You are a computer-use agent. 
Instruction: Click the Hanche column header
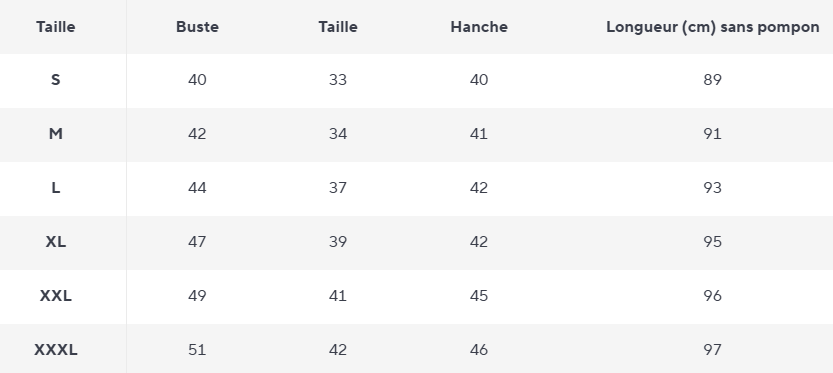pos(479,27)
